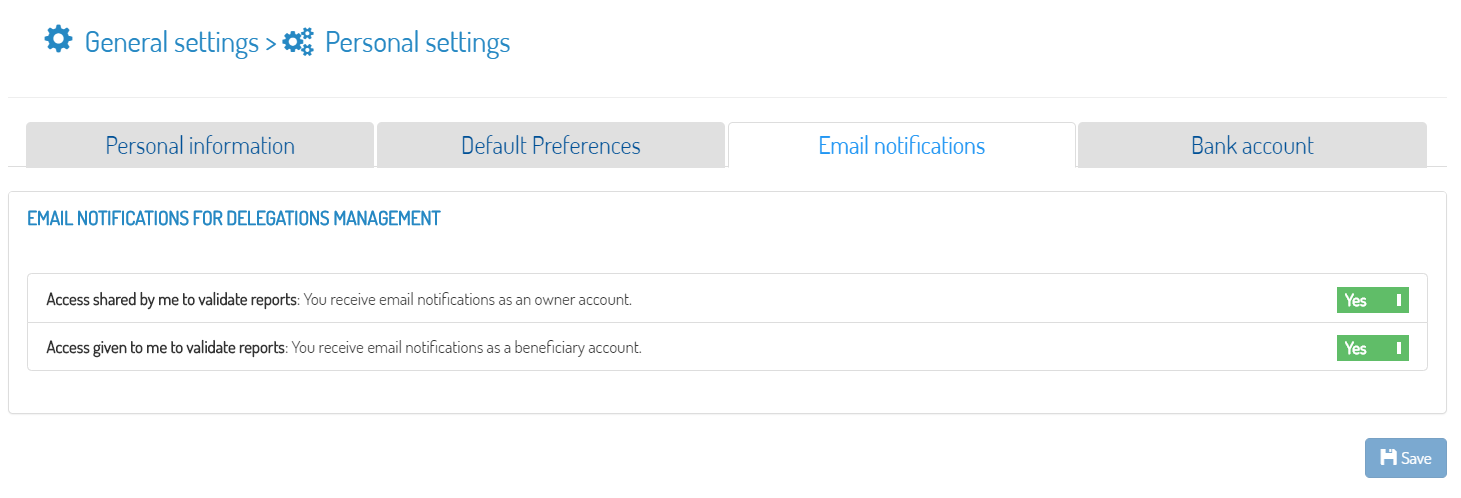The width and height of the screenshot is (1461, 498).
Task: Save the notification settings
Action: 1406,458
